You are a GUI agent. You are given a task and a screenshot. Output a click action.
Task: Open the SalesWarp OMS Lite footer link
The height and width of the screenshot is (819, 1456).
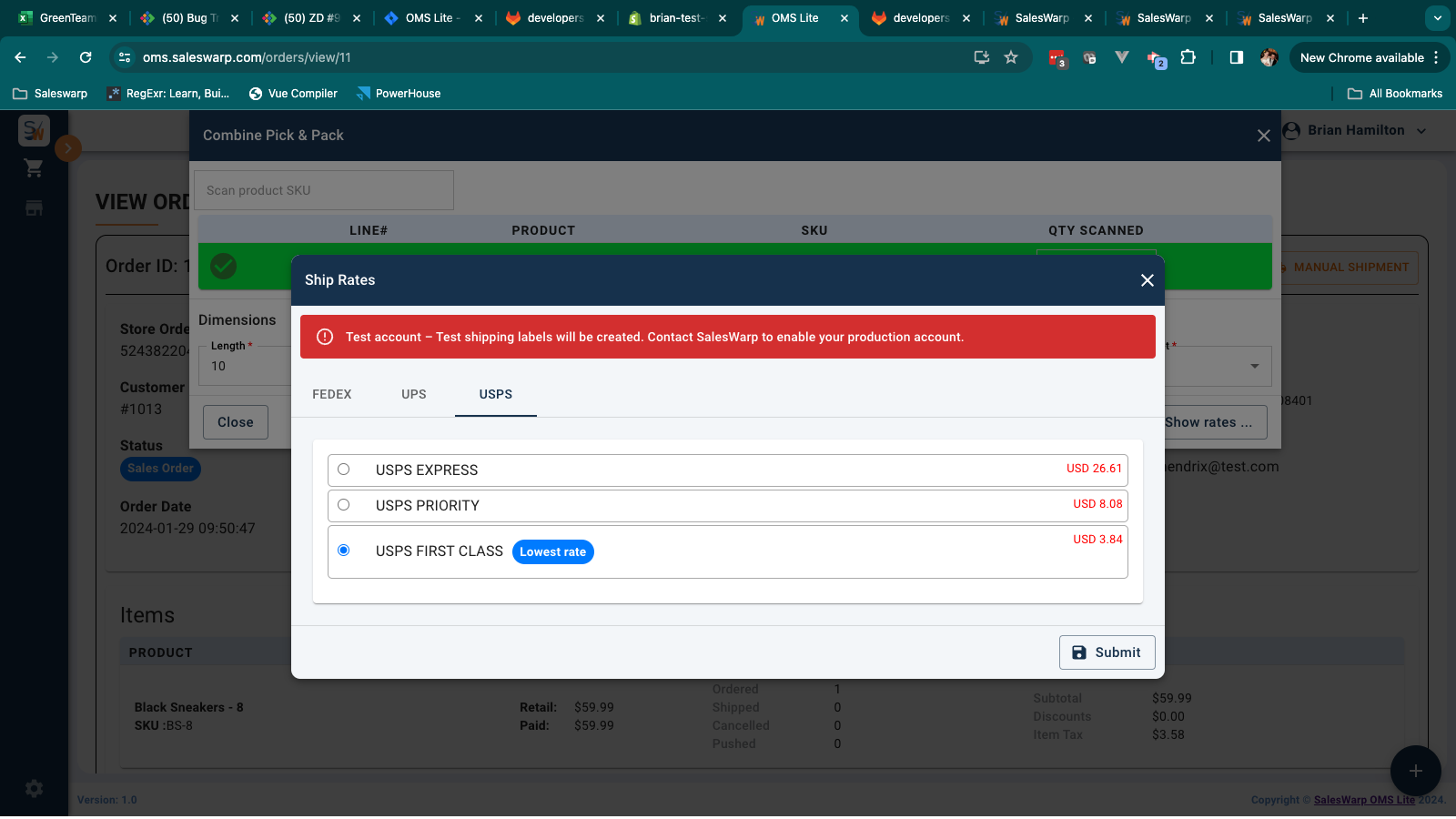pos(1364,800)
